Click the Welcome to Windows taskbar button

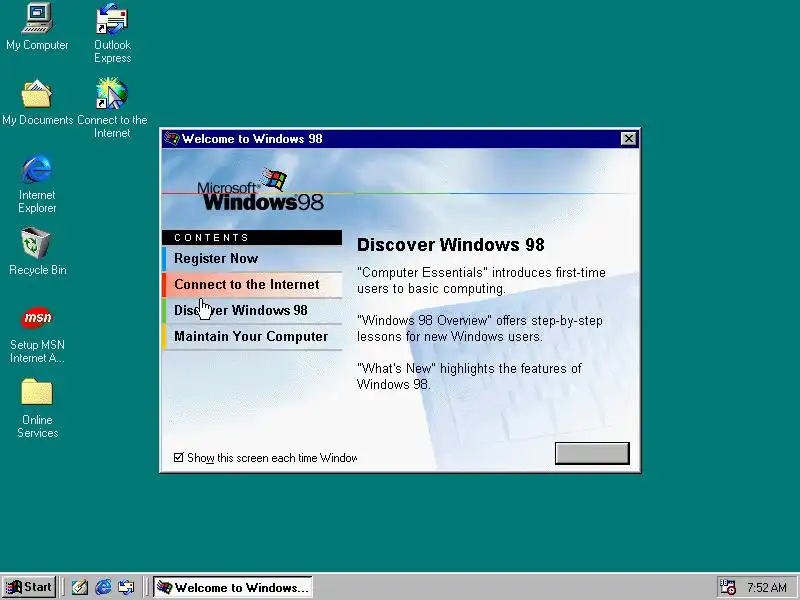pyautogui.click(x=233, y=587)
